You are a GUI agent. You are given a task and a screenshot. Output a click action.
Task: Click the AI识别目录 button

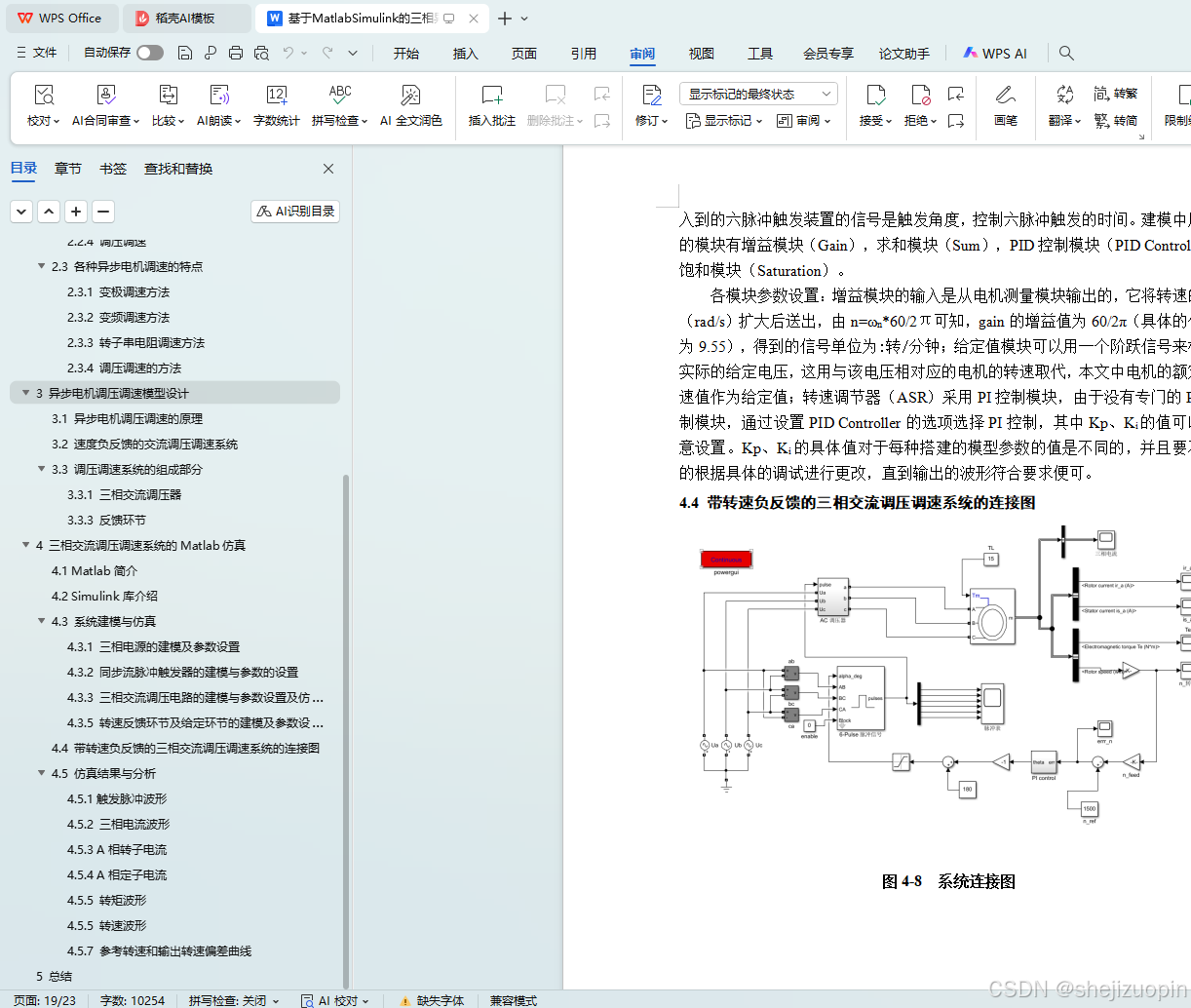295,211
